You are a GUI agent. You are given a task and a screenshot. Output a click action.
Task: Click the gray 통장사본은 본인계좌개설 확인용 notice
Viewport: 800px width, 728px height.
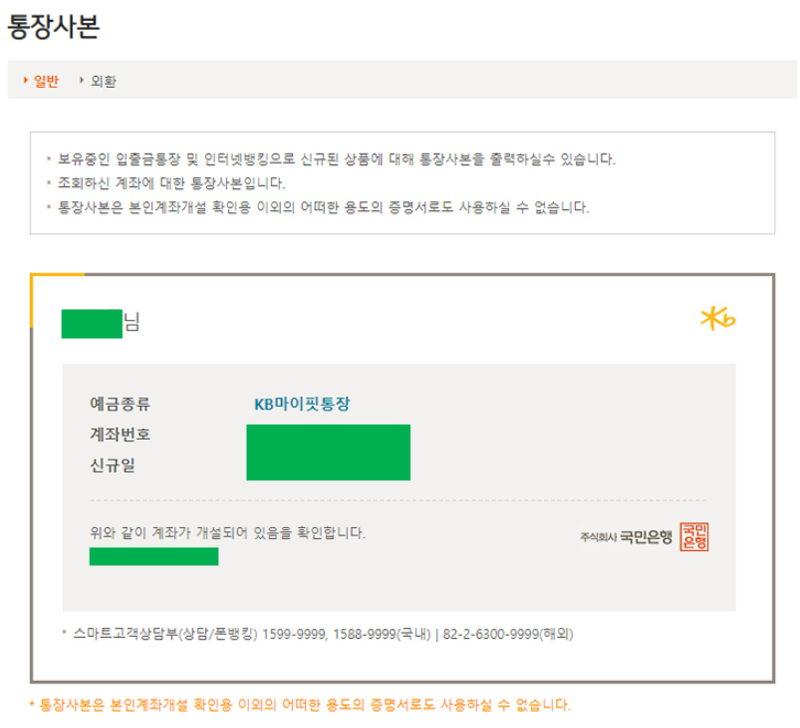[323, 207]
